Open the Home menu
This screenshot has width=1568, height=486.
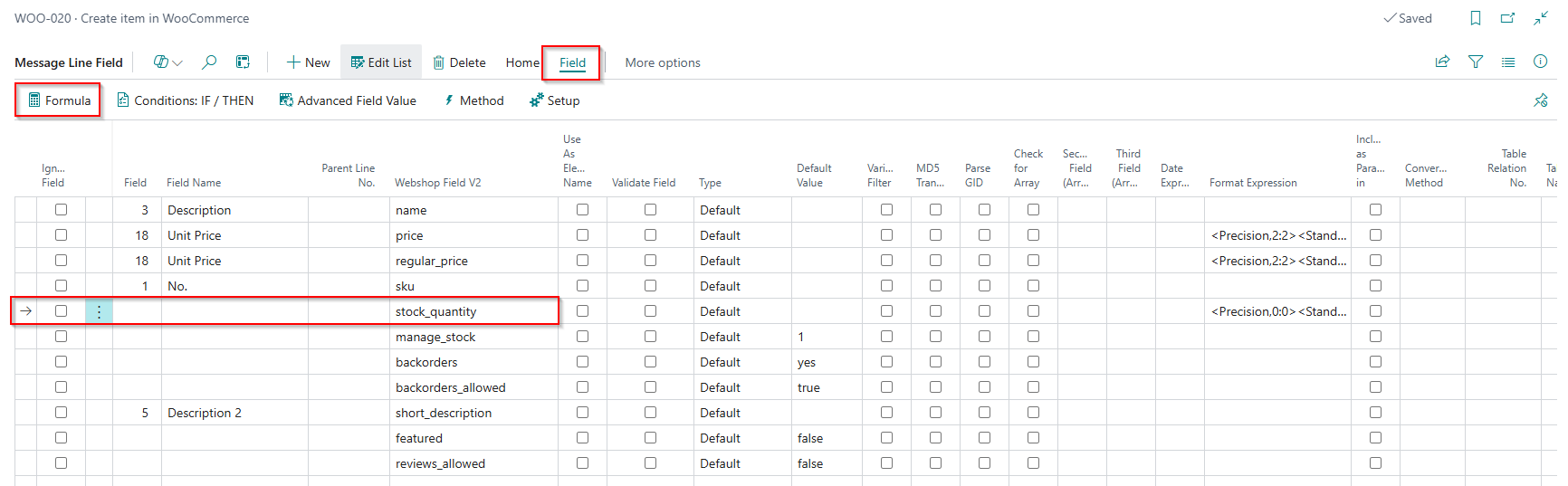point(522,62)
